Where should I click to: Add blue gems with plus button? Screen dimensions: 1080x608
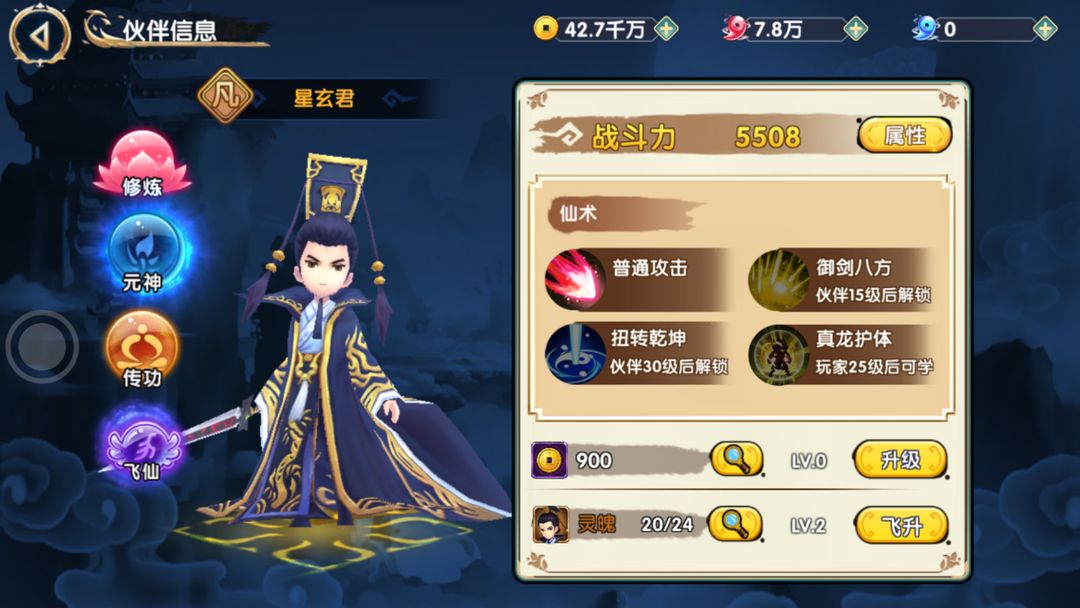pos(1045,29)
